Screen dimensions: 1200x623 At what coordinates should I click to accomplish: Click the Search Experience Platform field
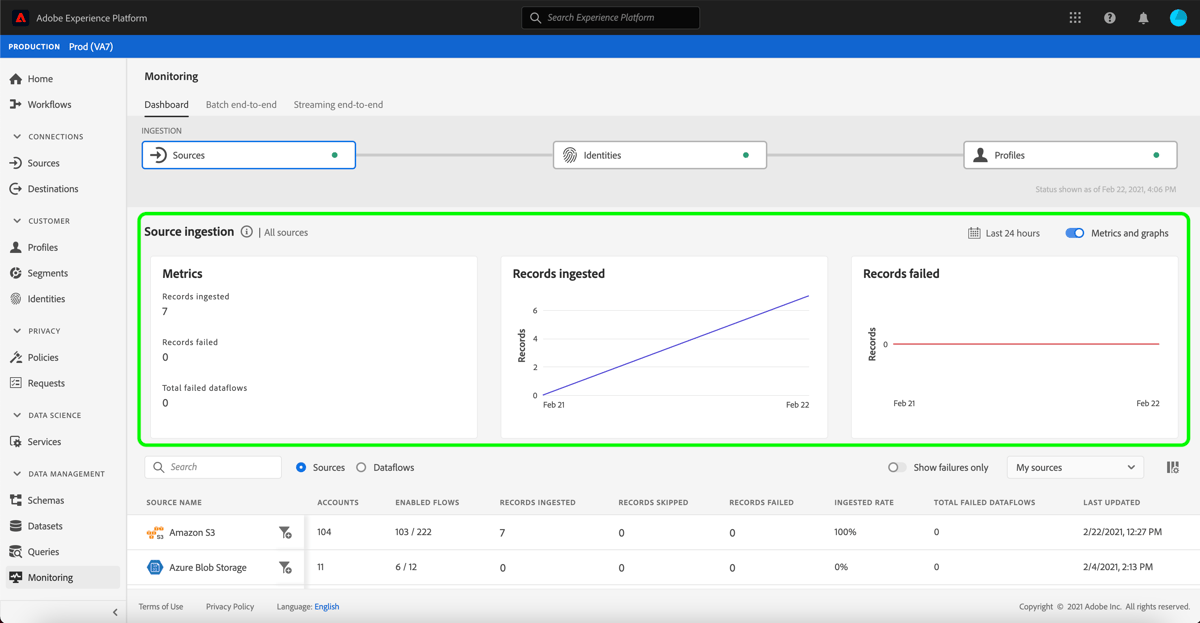tap(610, 17)
